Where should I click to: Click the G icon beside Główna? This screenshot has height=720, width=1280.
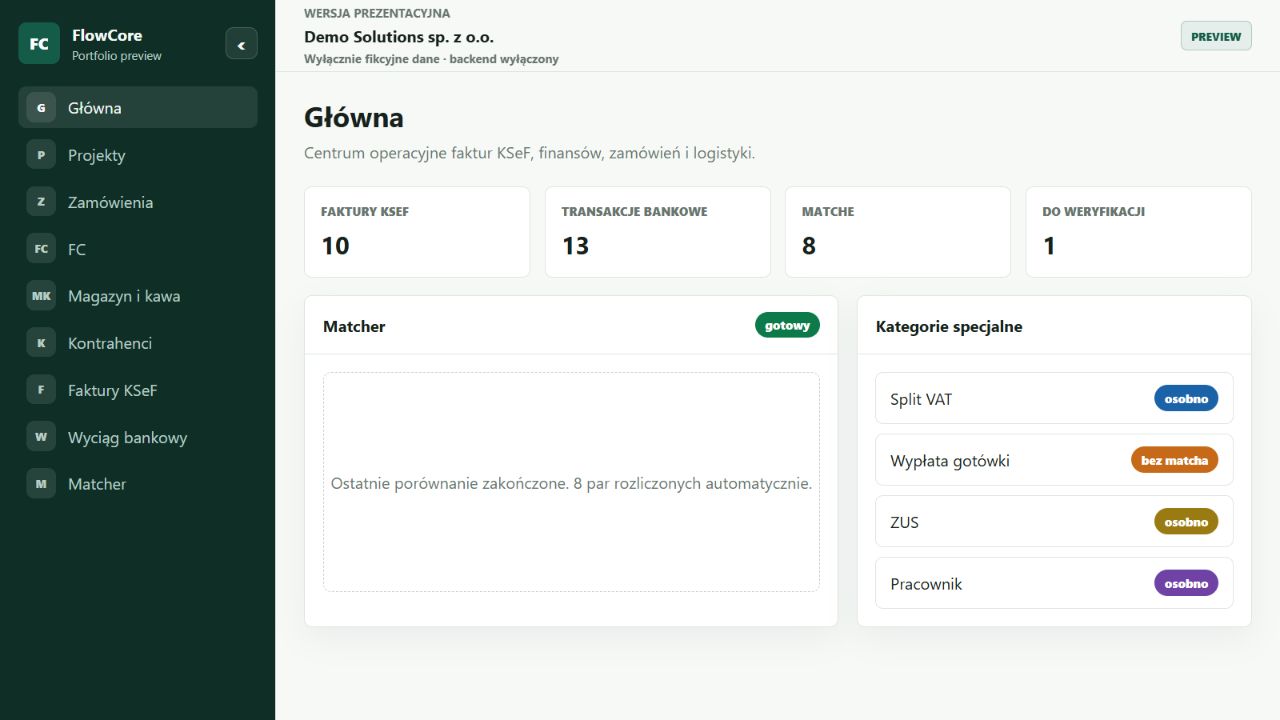(x=41, y=108)
